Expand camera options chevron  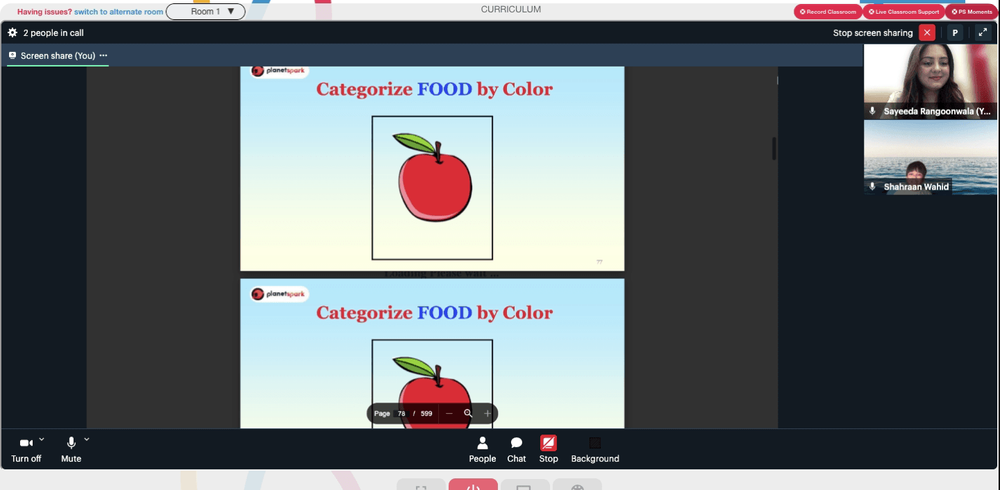[41, 439]
